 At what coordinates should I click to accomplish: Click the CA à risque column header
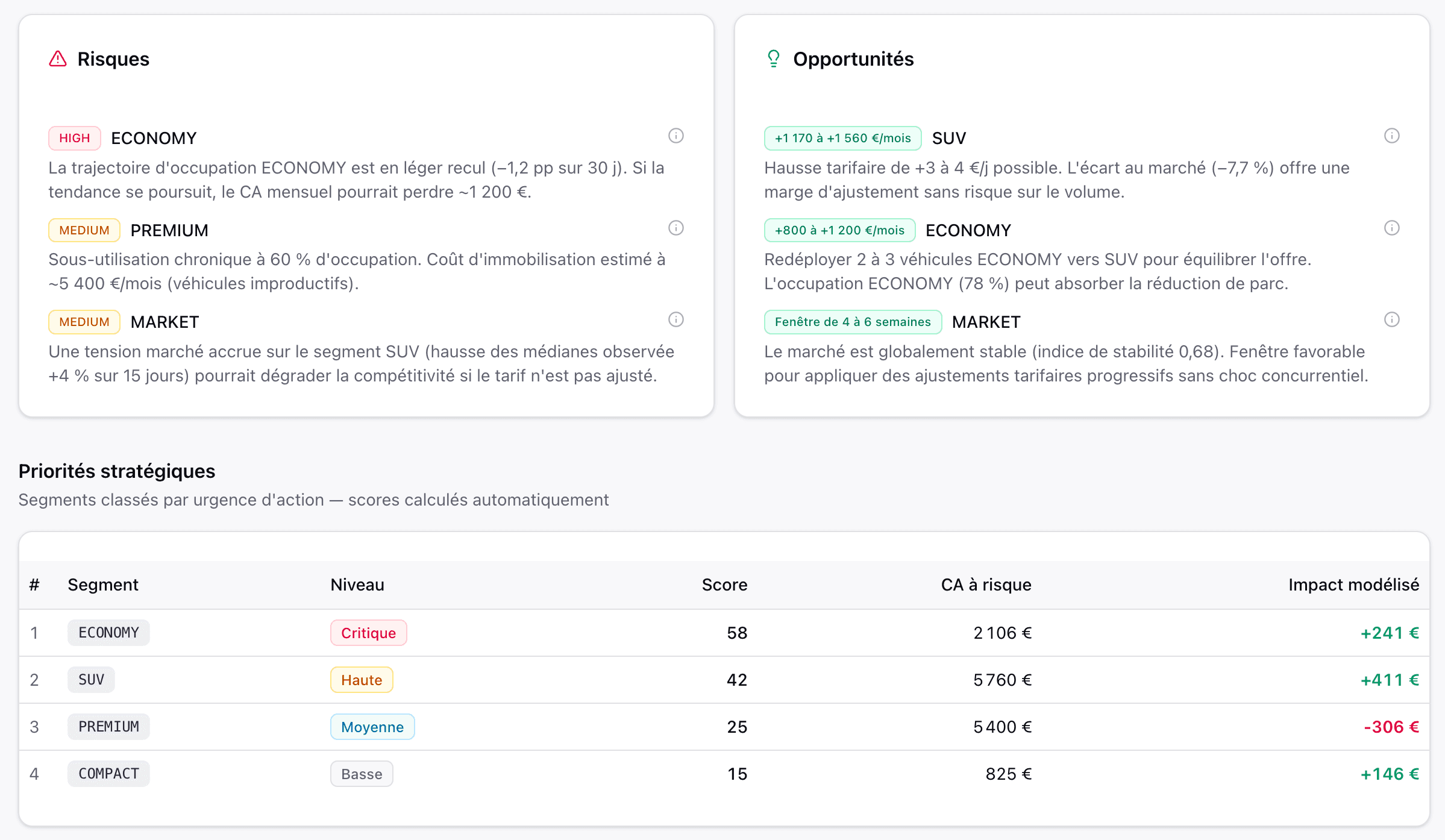click(x=985, y=585)
